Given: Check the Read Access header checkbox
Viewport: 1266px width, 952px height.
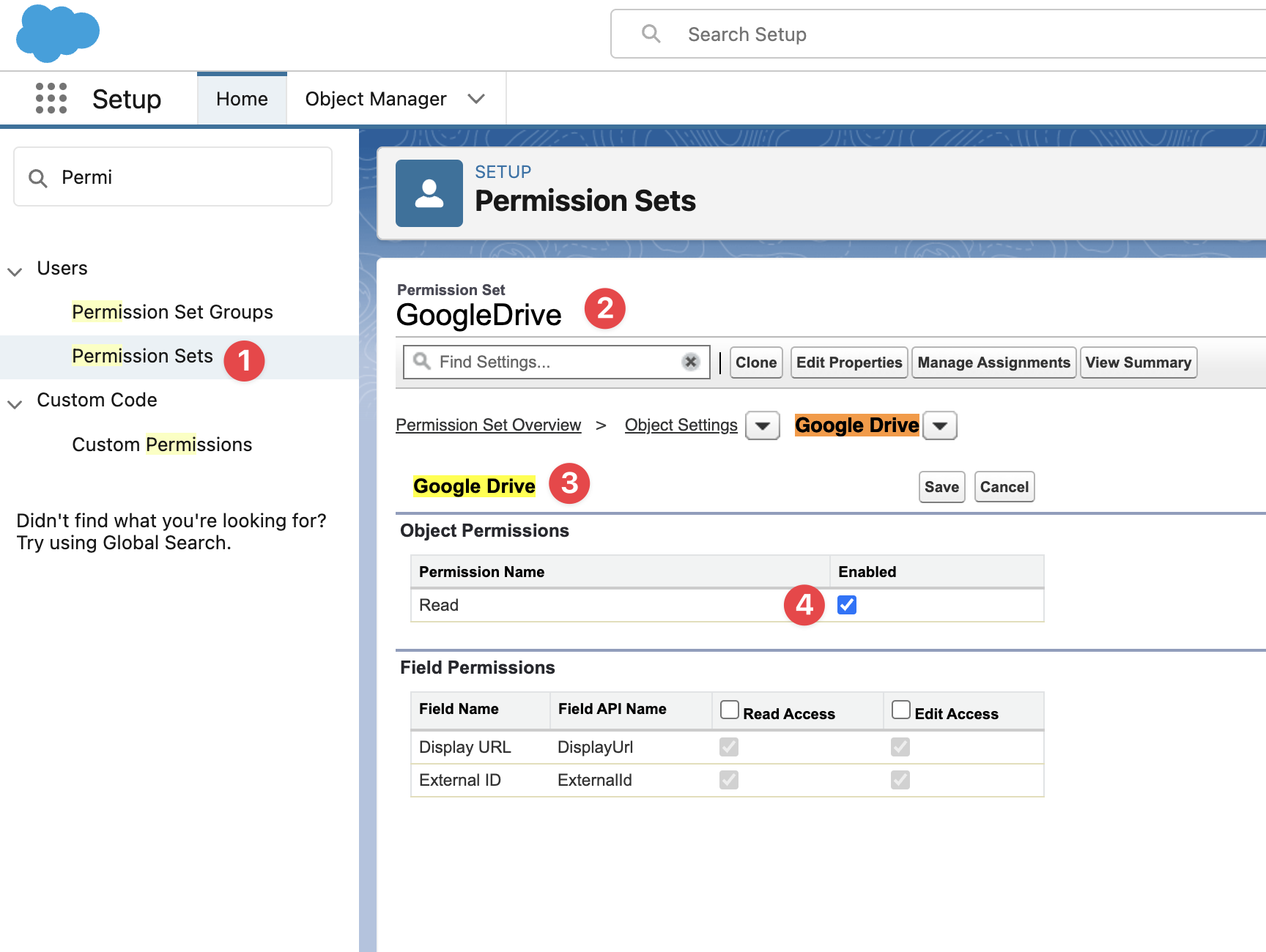Looking at the screenshot, I should click(x=730, y=710).
